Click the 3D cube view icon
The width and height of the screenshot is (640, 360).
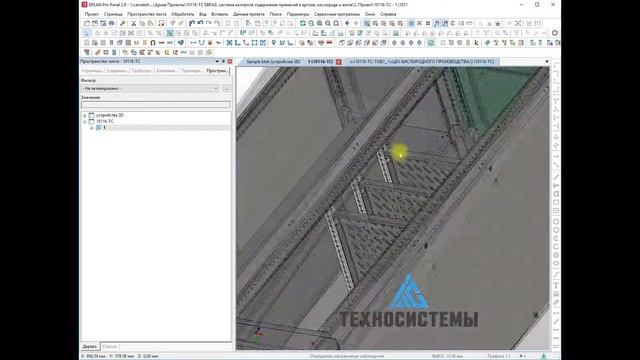click(342, 42)
